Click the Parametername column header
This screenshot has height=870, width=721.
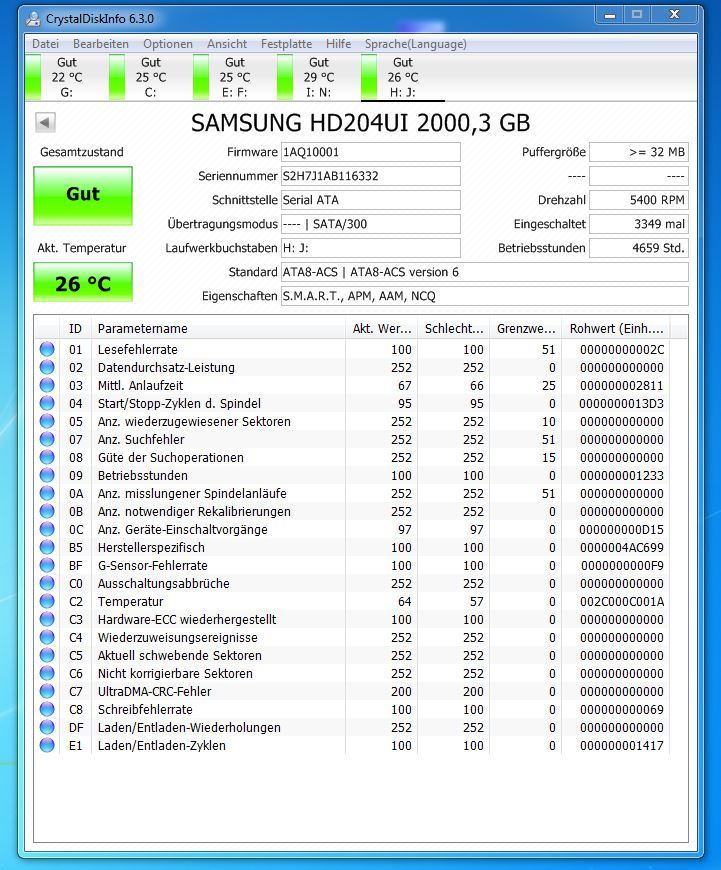click(218, 328)
